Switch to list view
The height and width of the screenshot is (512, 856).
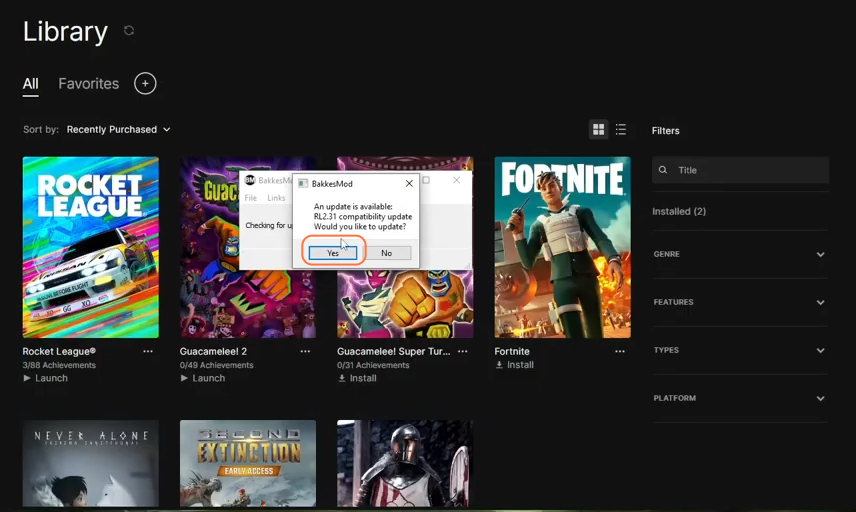click(x=621, y=129)
